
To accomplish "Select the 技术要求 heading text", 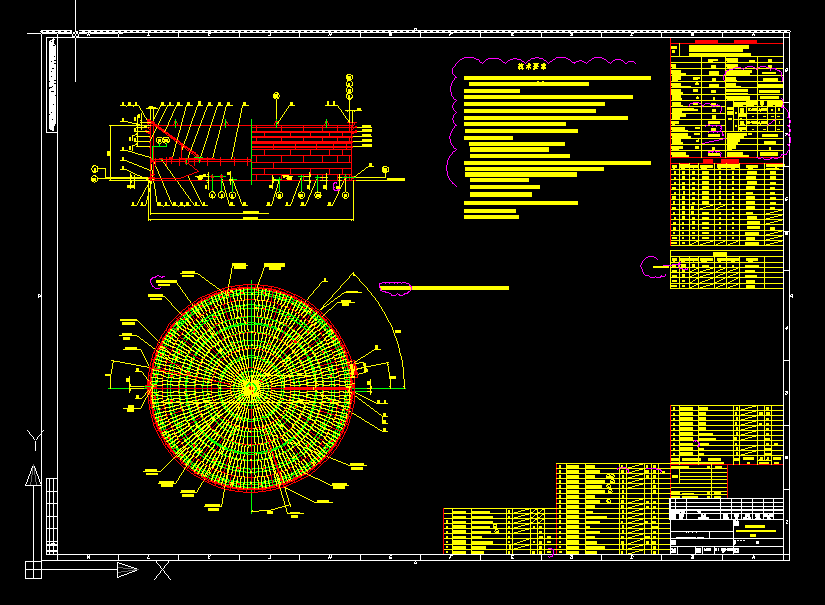I will pyautogui.click(x=532, y=67).
